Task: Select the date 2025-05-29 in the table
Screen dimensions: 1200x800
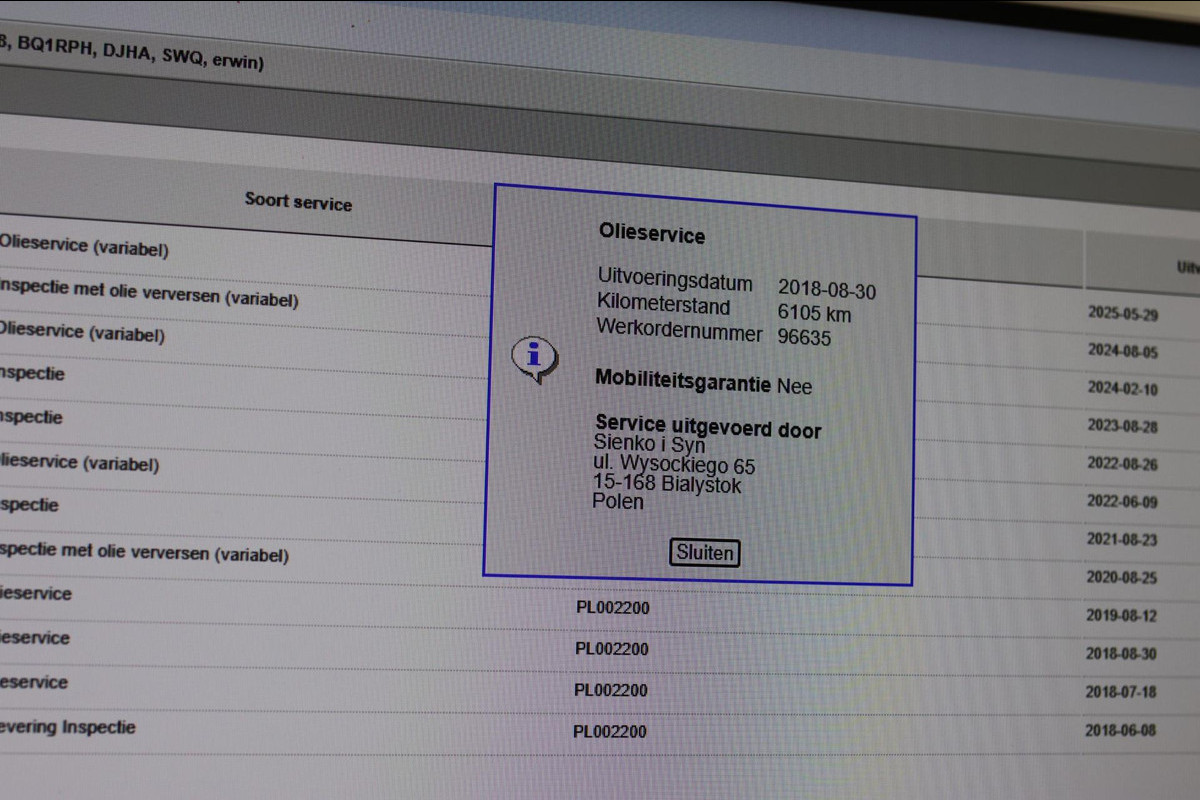Action: [x=1122, y=314]
